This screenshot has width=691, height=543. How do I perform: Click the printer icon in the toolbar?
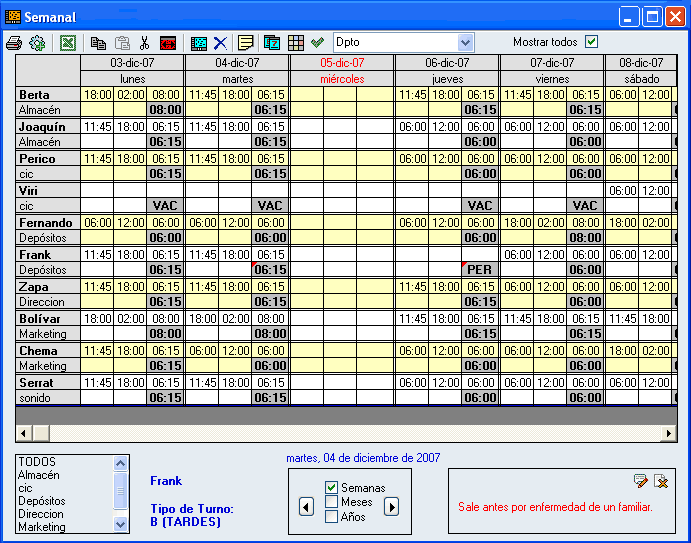tap(14, 43)
